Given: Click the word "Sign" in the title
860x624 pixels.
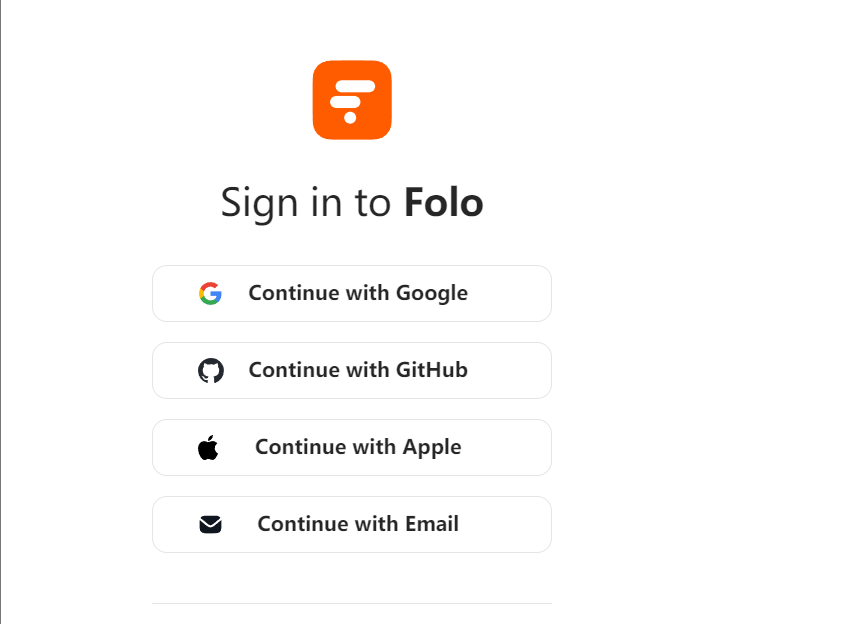Looking at the screenshot, I should 246,203.
